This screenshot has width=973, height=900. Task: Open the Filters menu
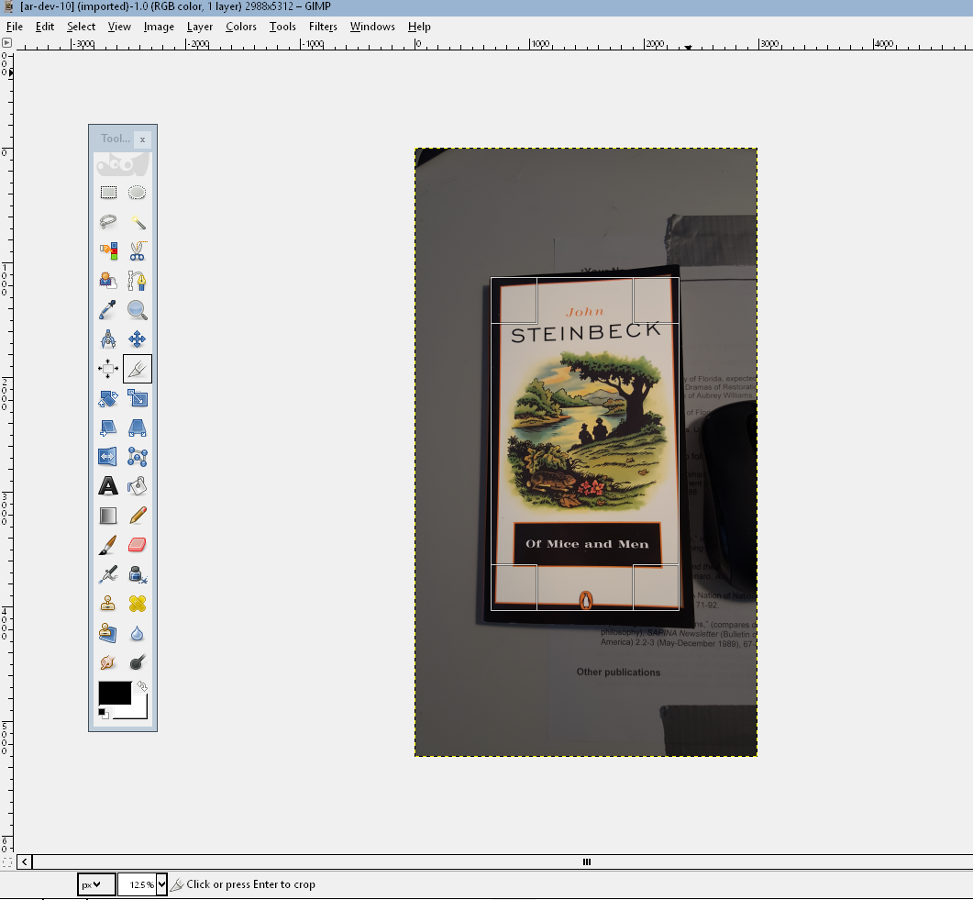(322, 27)
